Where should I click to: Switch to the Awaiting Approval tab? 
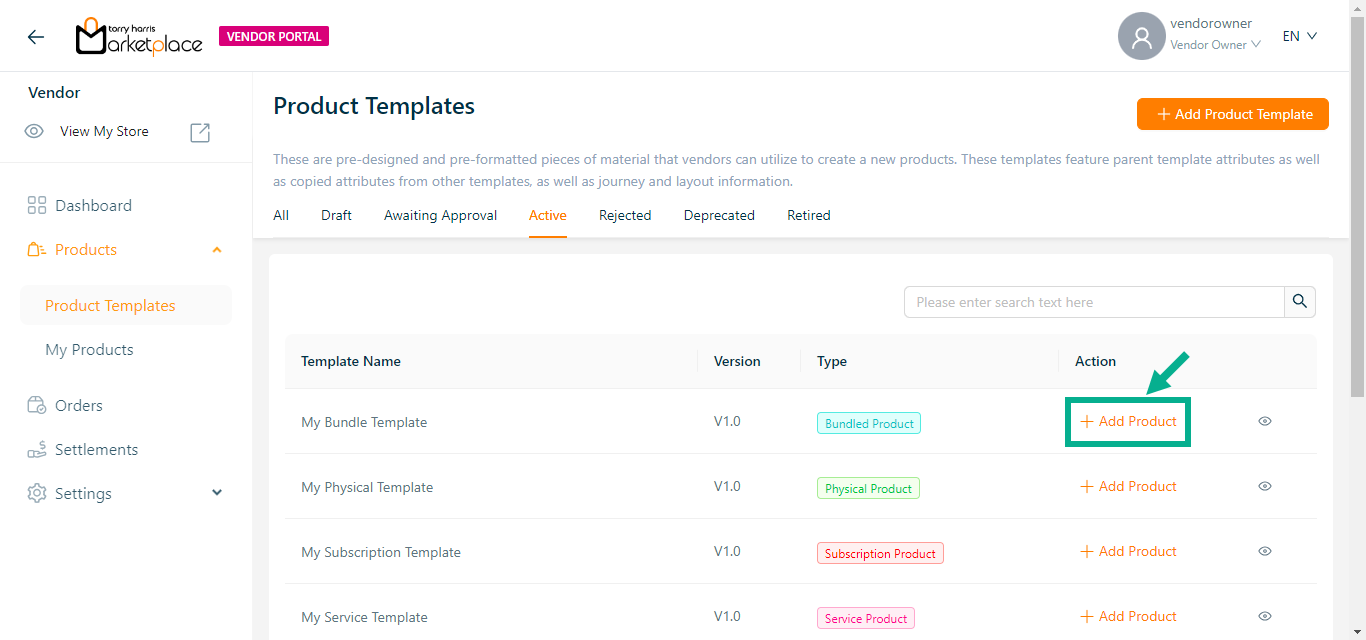point(440,216)
